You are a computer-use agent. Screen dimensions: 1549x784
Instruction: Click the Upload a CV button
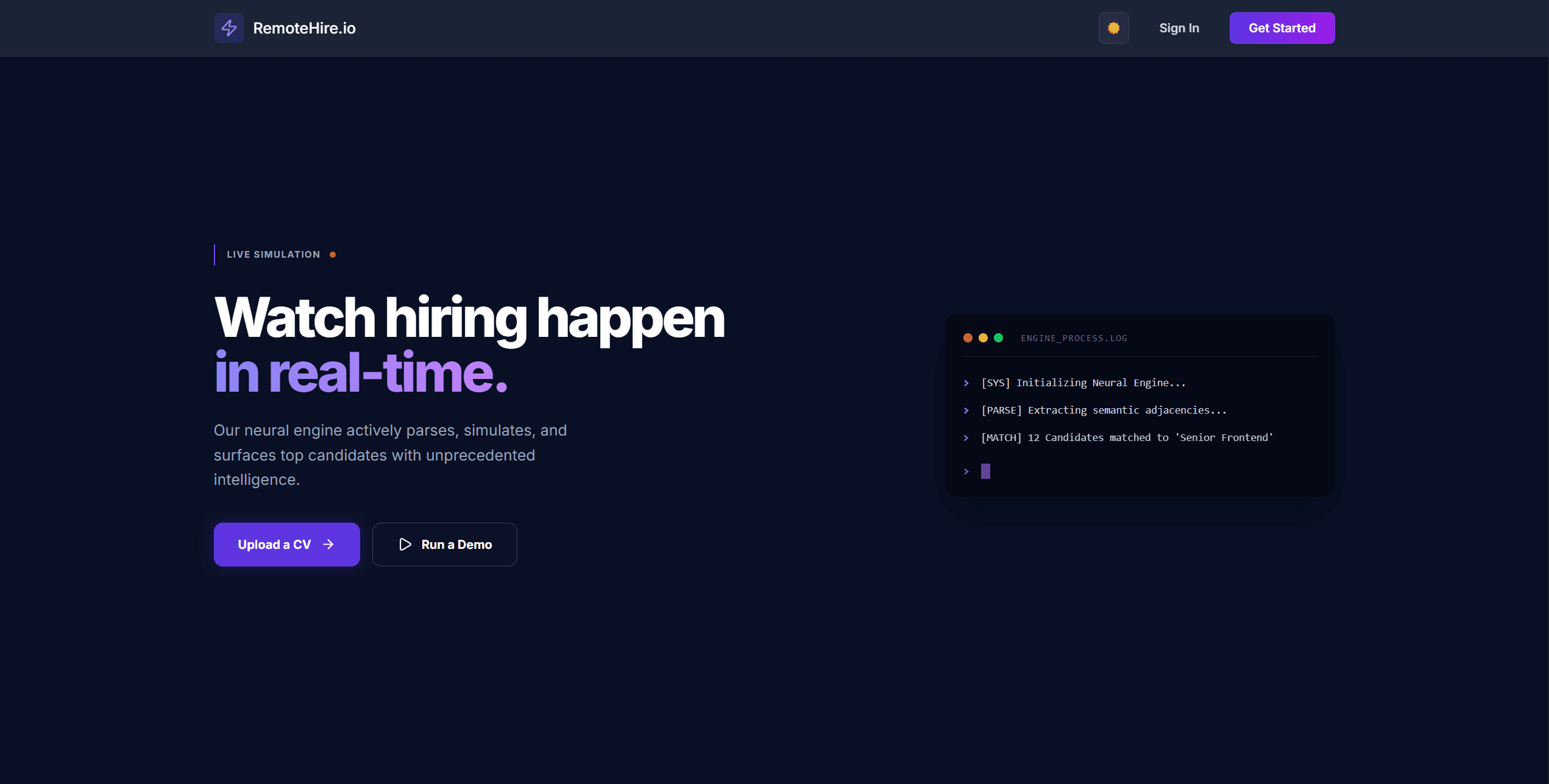[286, 544]
